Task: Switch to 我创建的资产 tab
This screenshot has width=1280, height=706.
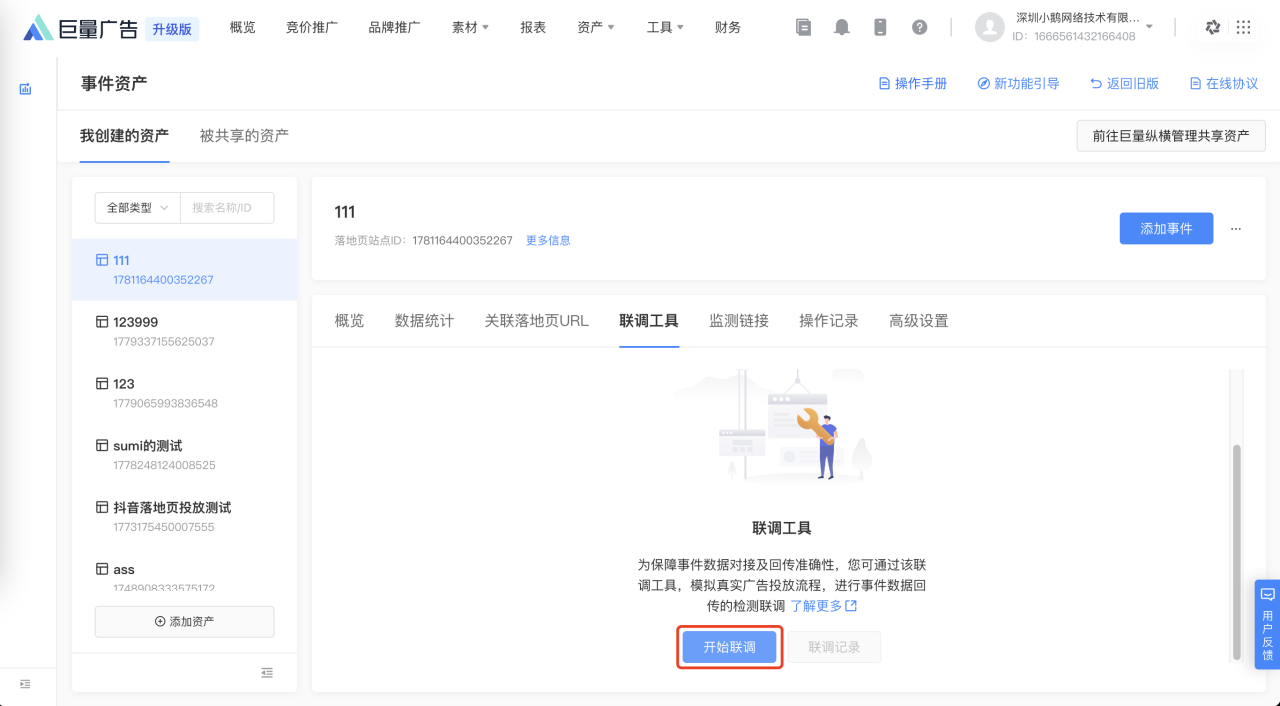Action: 124,135
